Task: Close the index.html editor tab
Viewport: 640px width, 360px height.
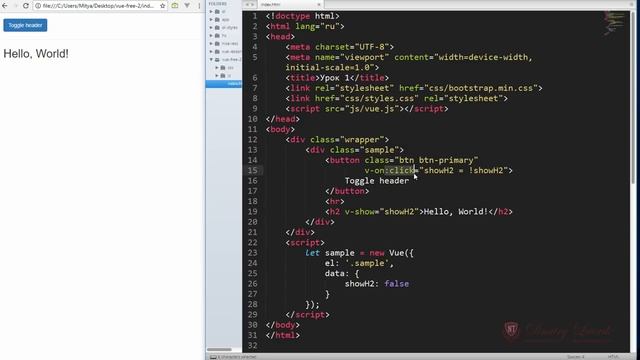Action: pos(319,4)
